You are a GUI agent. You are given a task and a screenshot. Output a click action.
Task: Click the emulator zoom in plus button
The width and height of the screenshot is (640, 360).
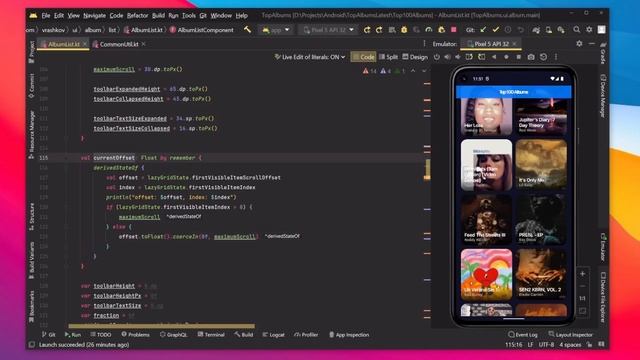(x=582, y=273)
